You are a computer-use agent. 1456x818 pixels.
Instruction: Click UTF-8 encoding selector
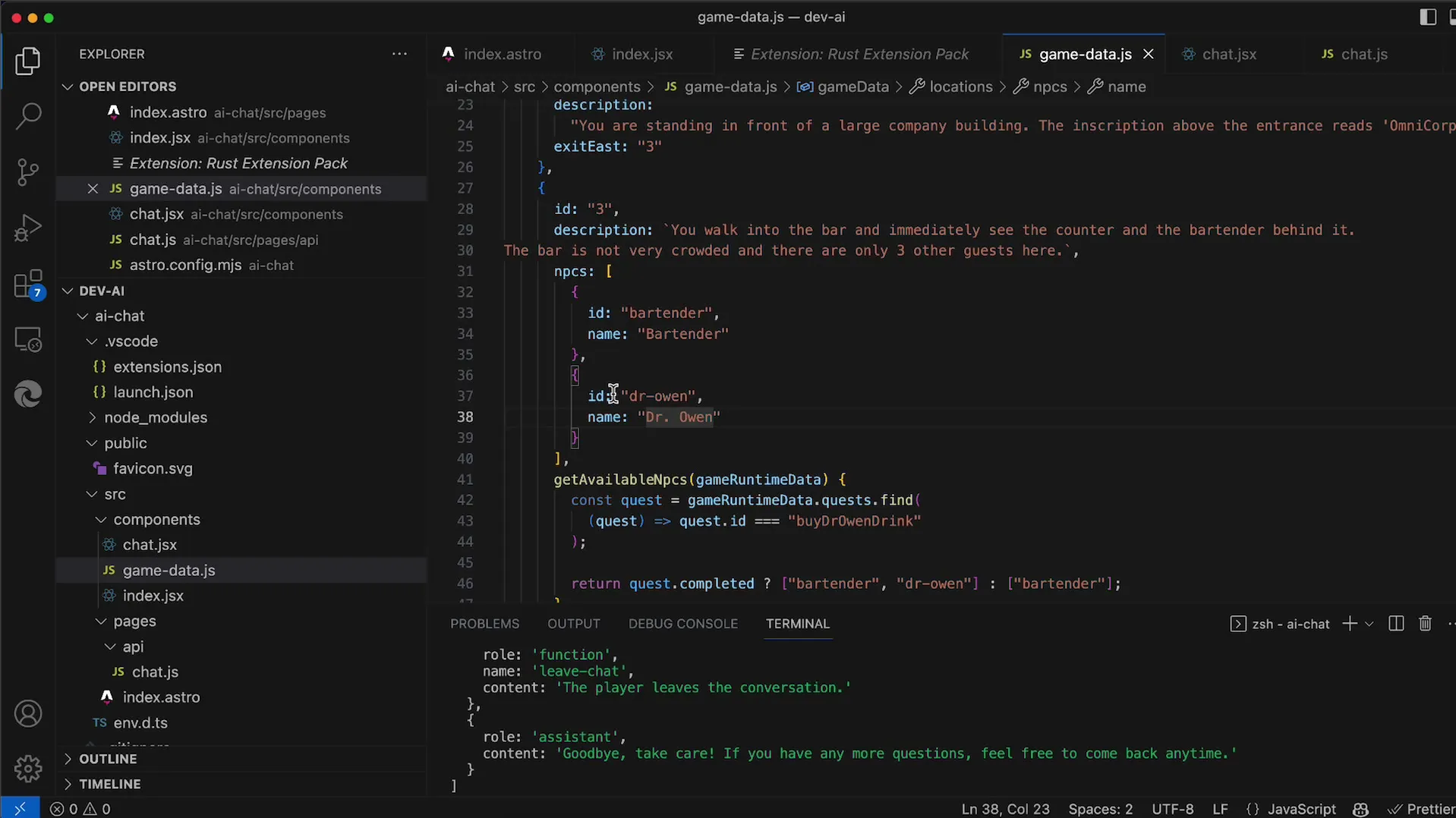point(1172,809)
